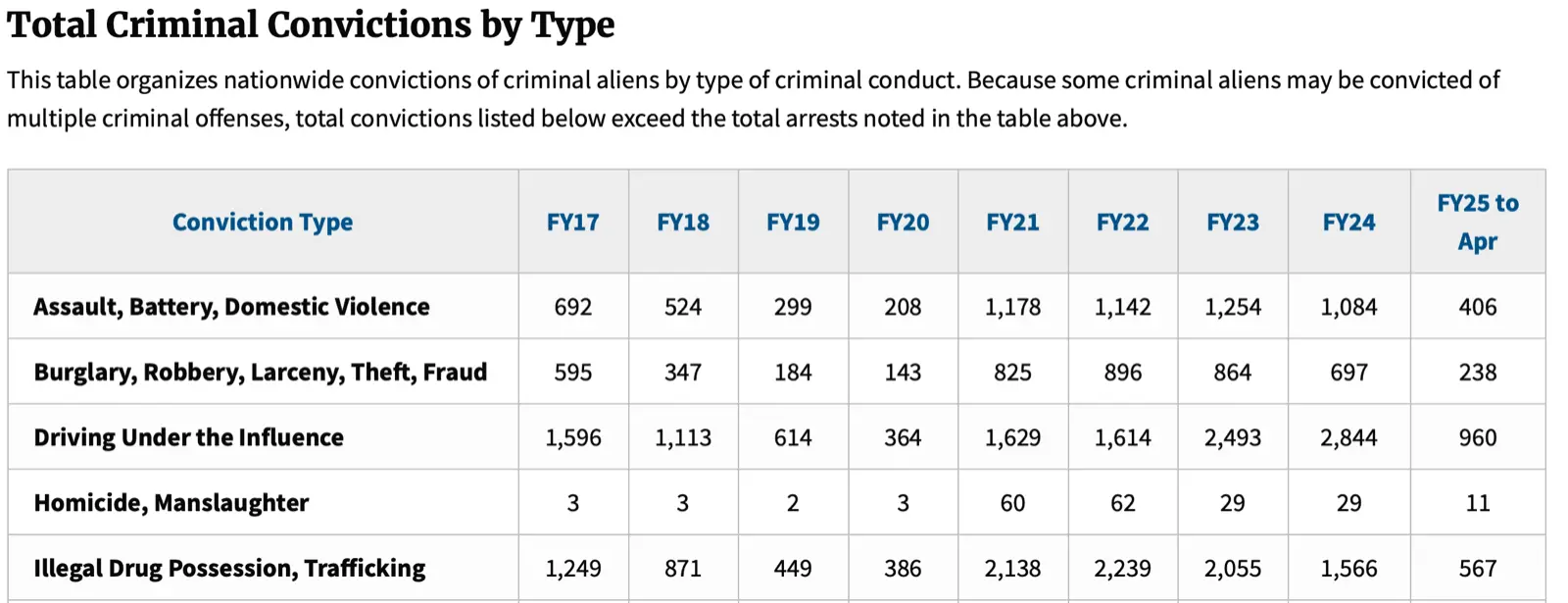Viewport: 1568px width, 603px height.
Task: Click the FY23 column header
Action: tap(1232, 223)
